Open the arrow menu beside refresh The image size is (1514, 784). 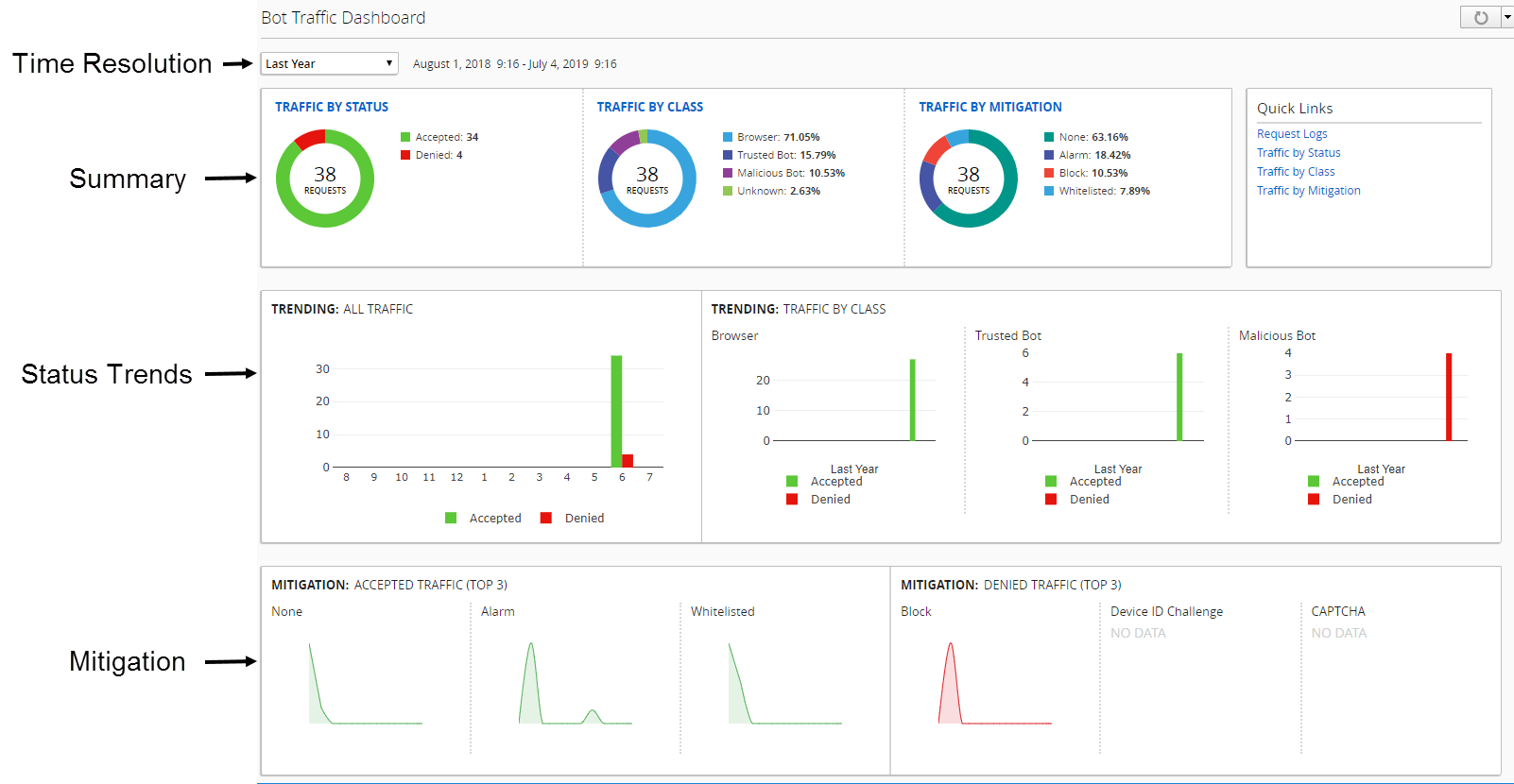click(x=1506, y=18)
